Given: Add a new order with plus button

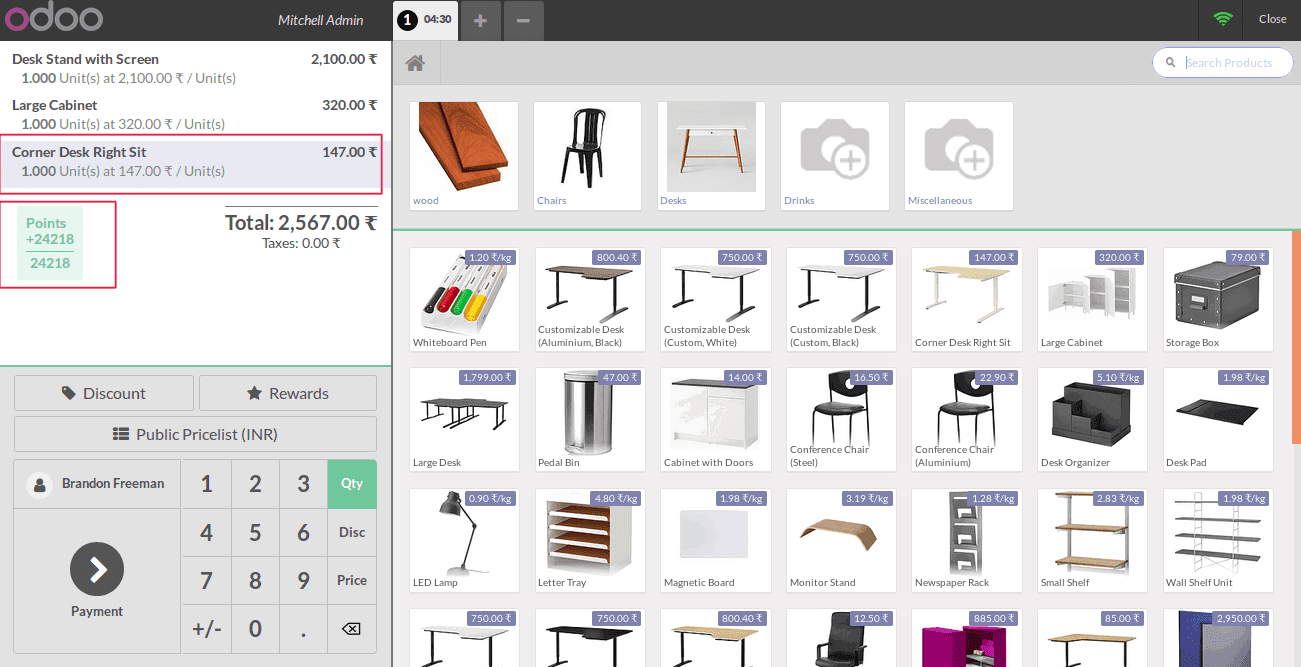Looking at the screenshot, I should click(480, 20).
